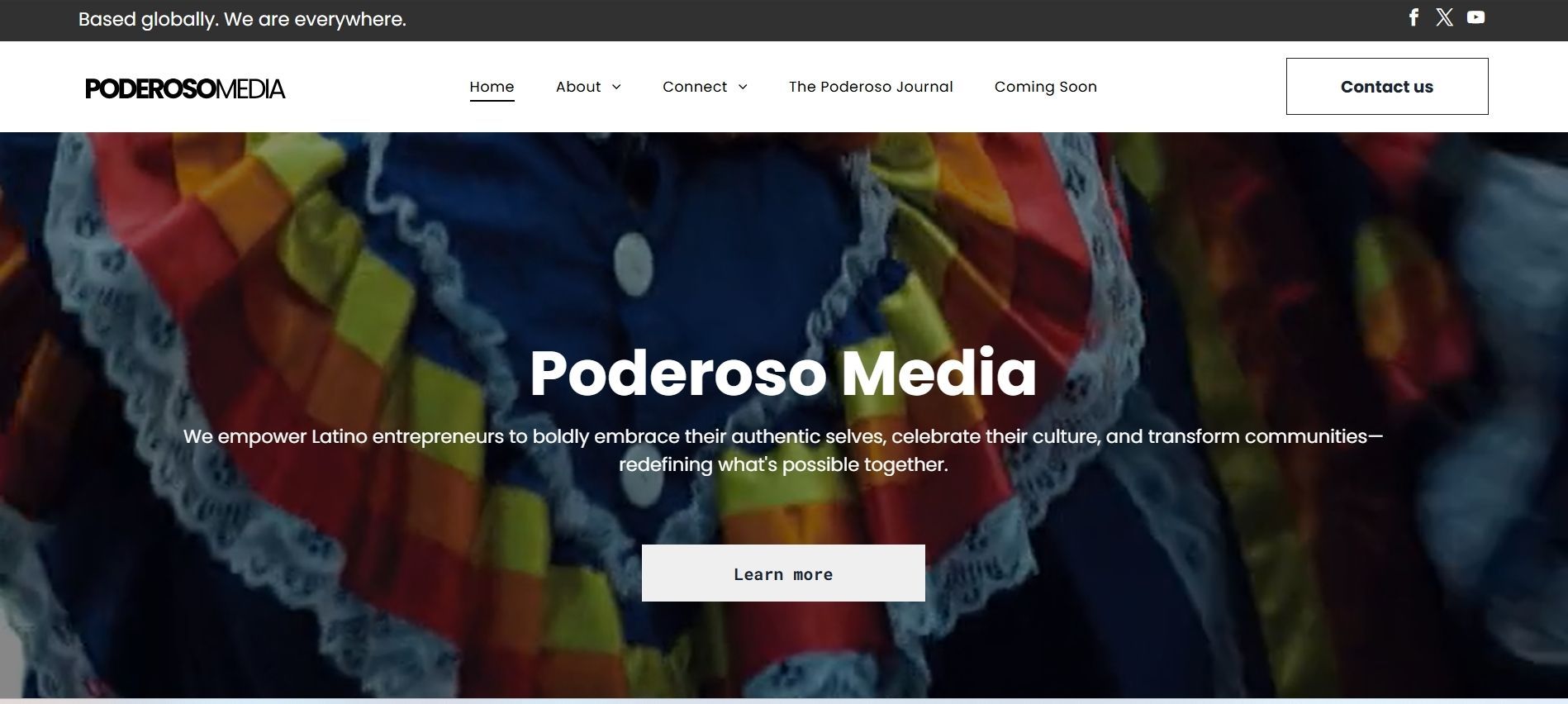The image size is (1568, 704).
Task: Select the Home navigation item
Action: click(492, 87)
